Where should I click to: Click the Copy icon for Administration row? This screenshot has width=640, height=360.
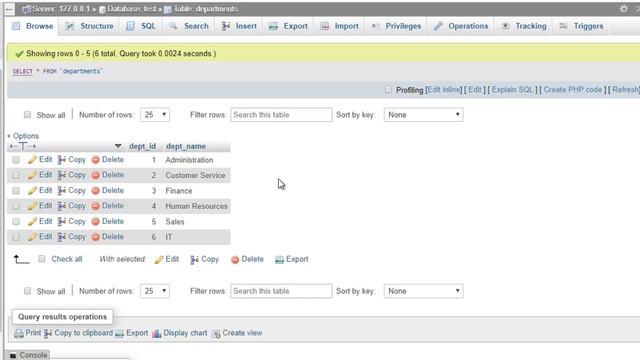click(62, 160)
